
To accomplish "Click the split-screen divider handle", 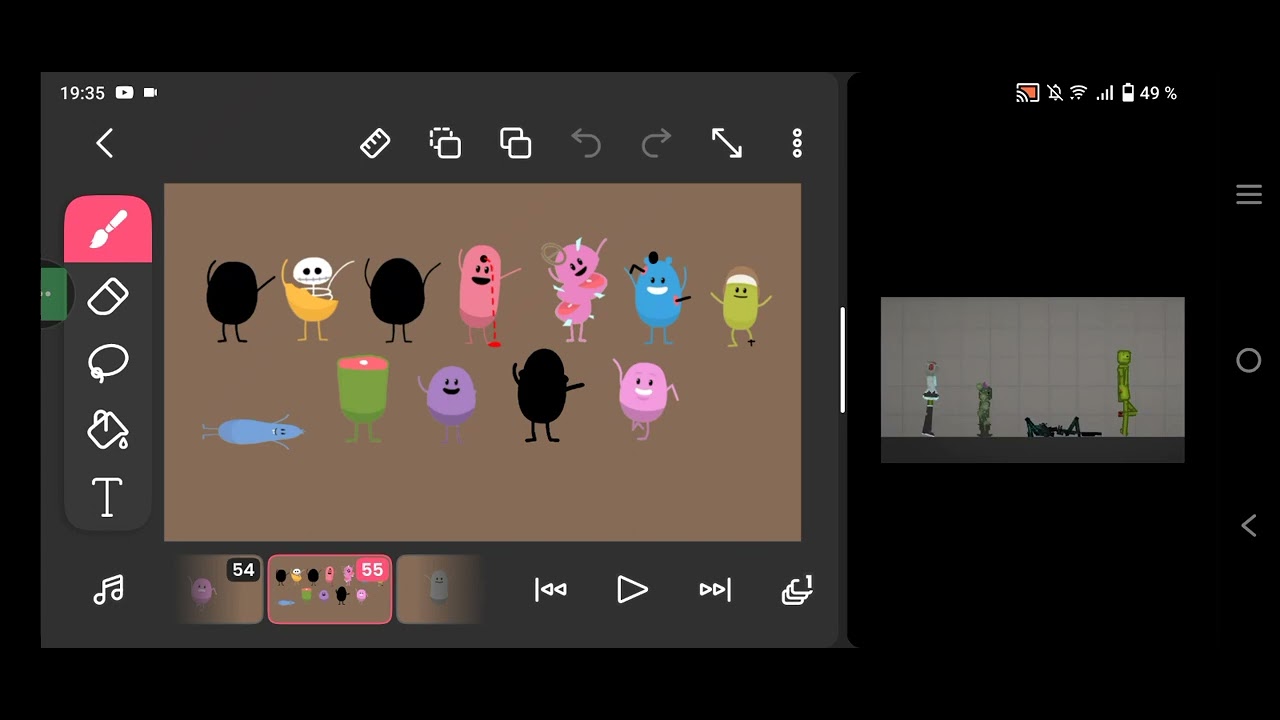I will pos(843,360).
